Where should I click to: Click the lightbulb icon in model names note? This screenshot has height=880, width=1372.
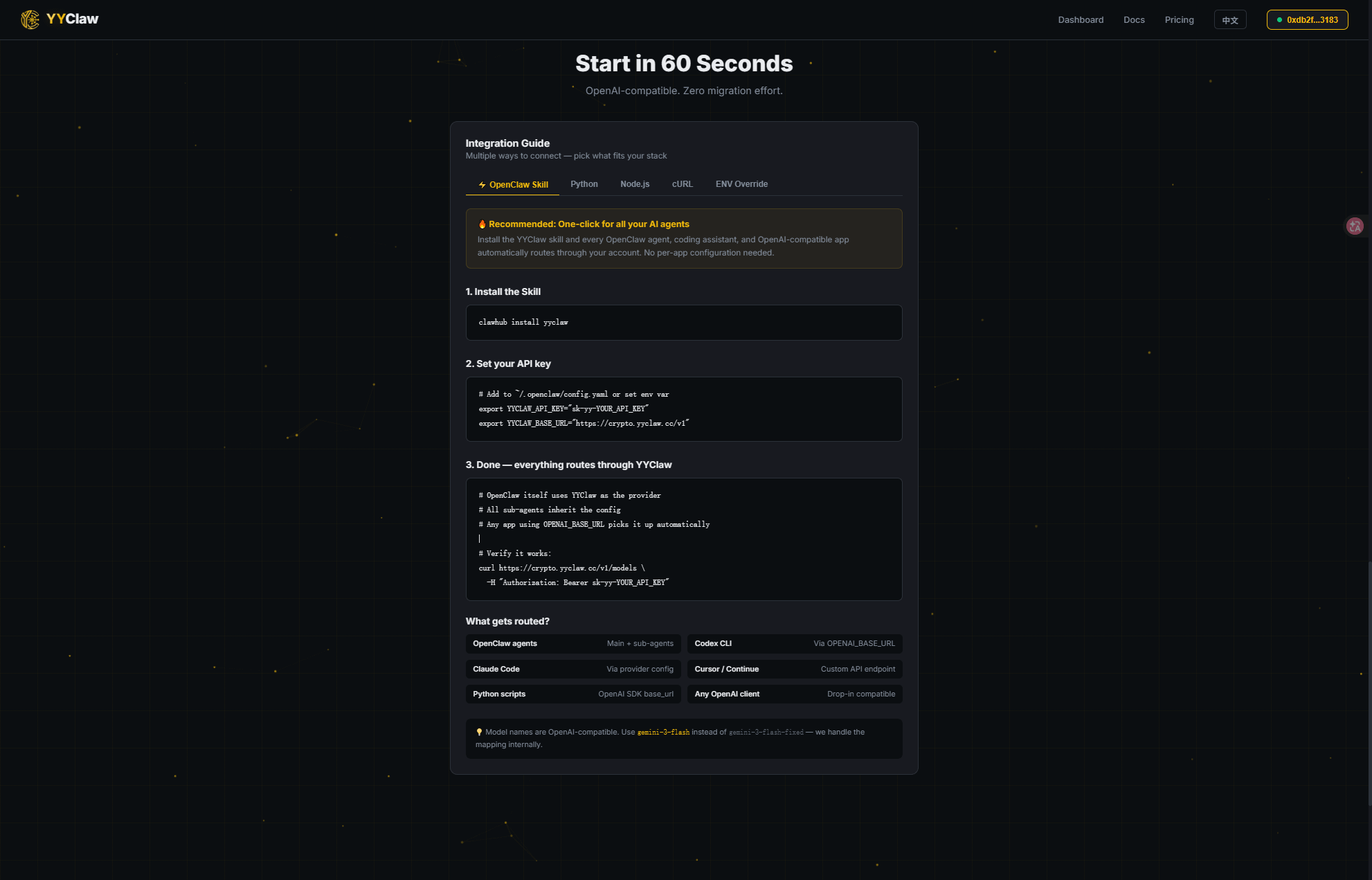(479, 733)
